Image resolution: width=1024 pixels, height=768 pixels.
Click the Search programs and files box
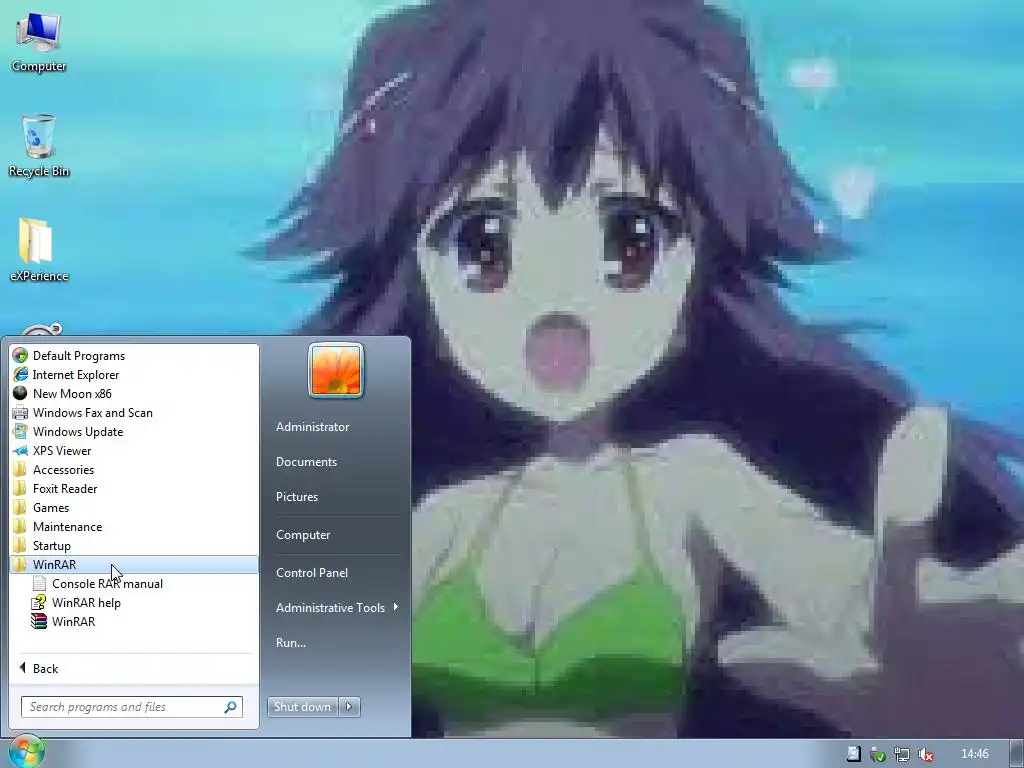pos(132,707)
